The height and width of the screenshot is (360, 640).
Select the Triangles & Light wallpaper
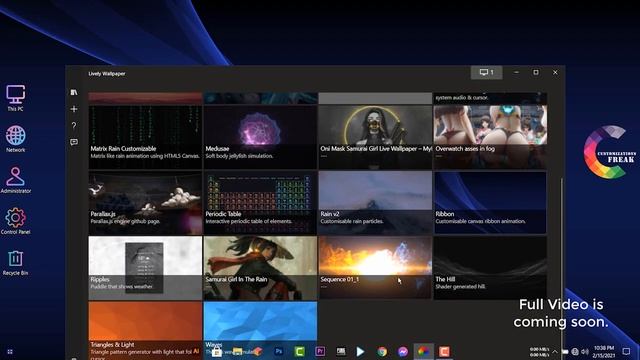click(145, 331)
